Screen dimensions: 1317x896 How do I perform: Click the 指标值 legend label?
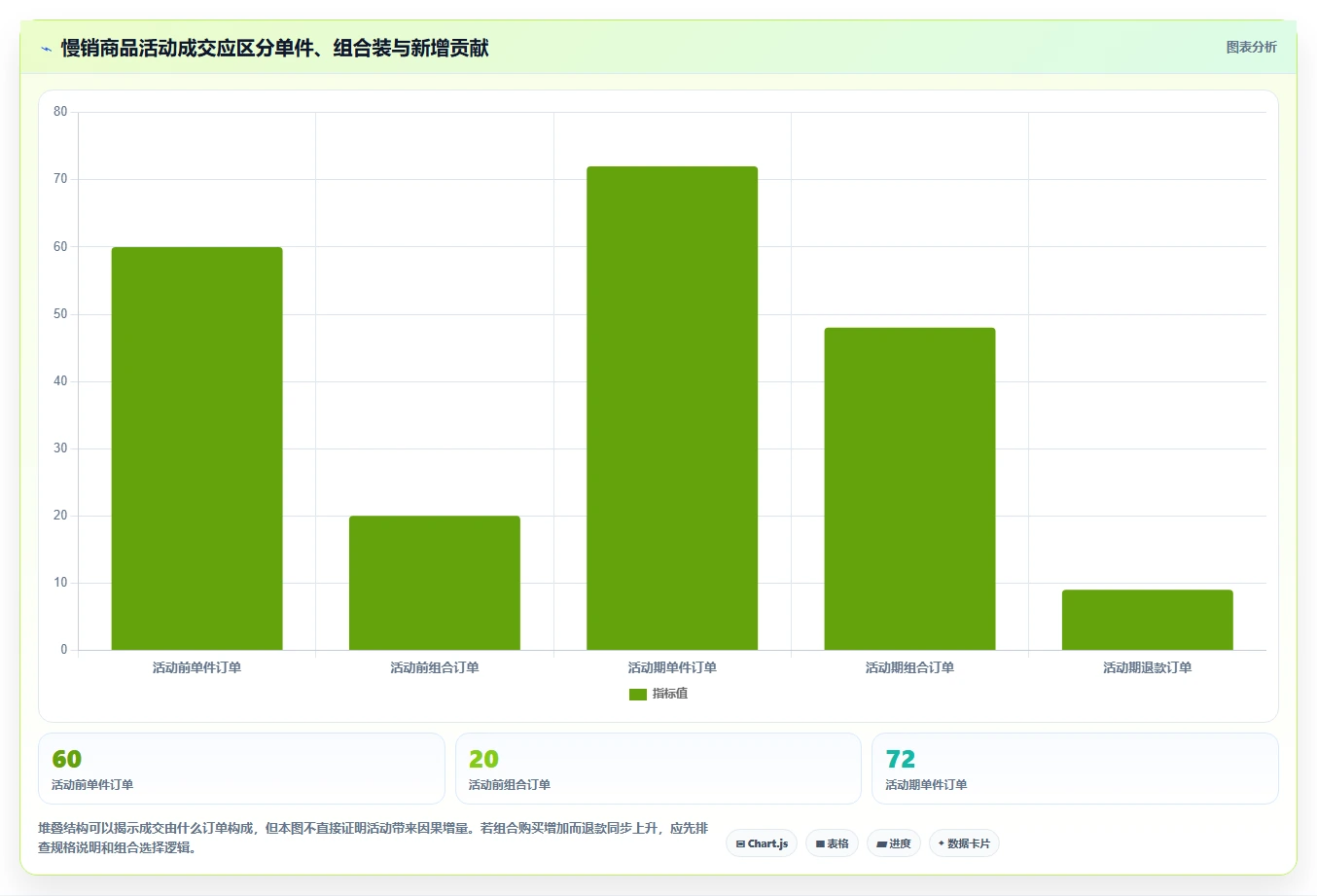coord(670,694)
